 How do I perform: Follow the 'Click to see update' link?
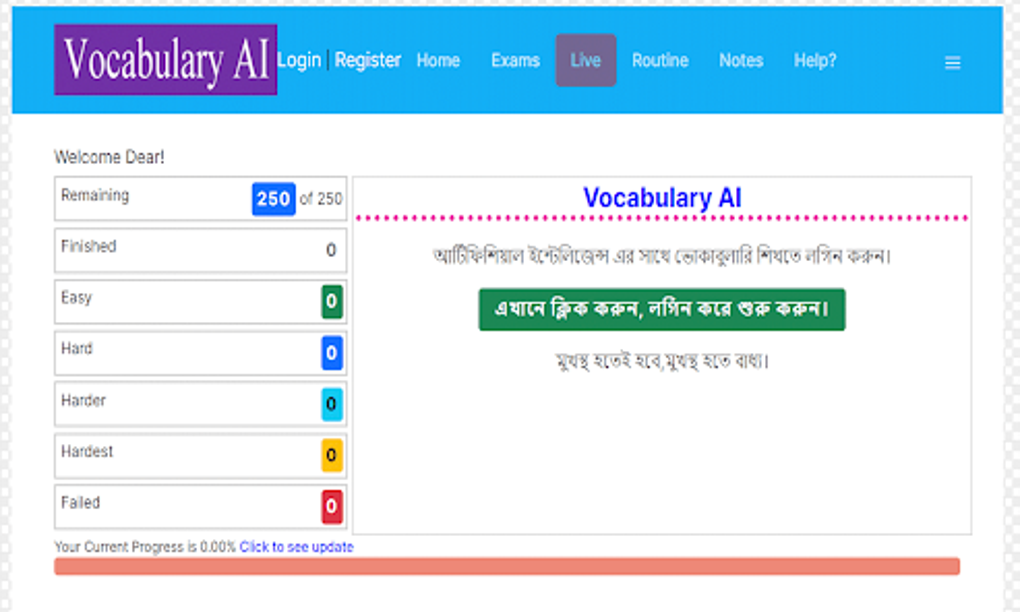296,547
